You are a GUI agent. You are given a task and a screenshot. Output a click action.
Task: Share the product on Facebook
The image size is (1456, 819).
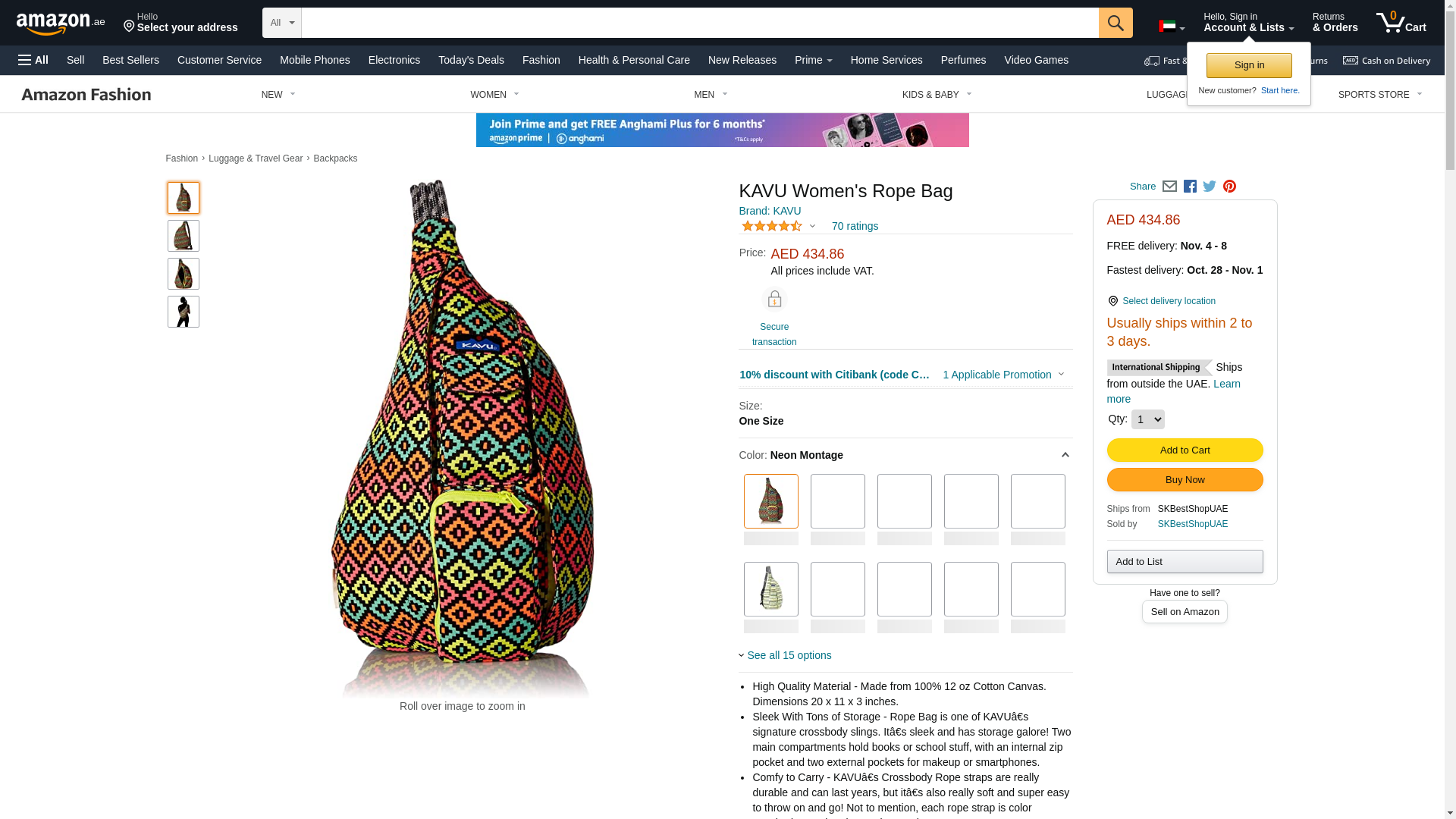tap(1190, 187)
